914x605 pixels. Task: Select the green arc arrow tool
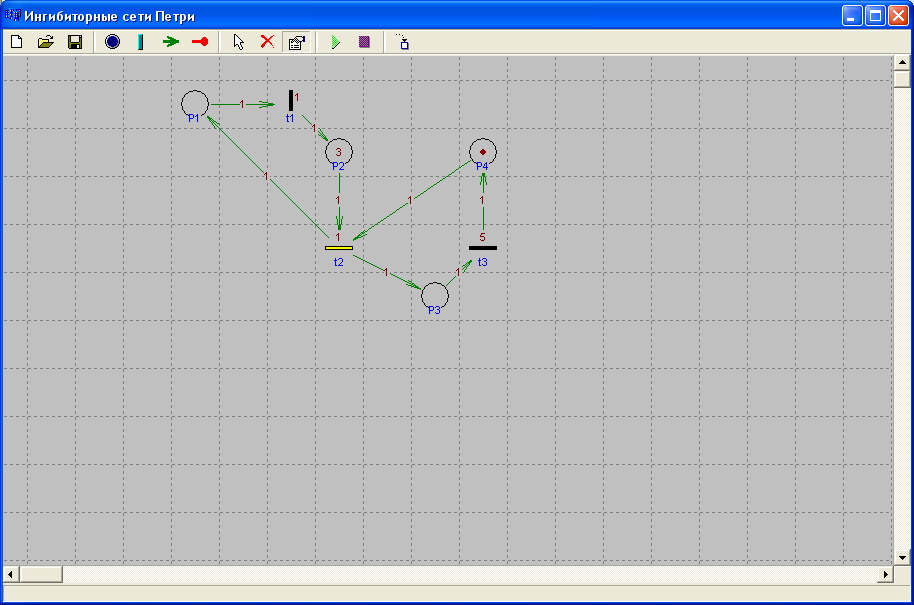(x=171, y=42)
